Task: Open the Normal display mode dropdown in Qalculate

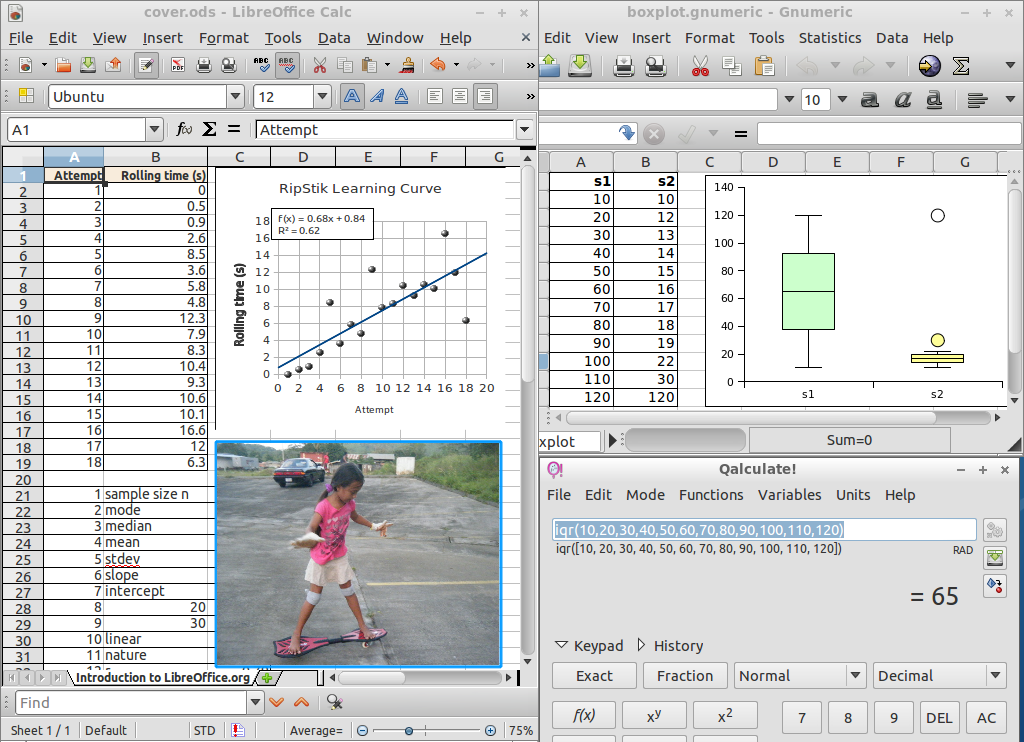Action: [800, 675]
